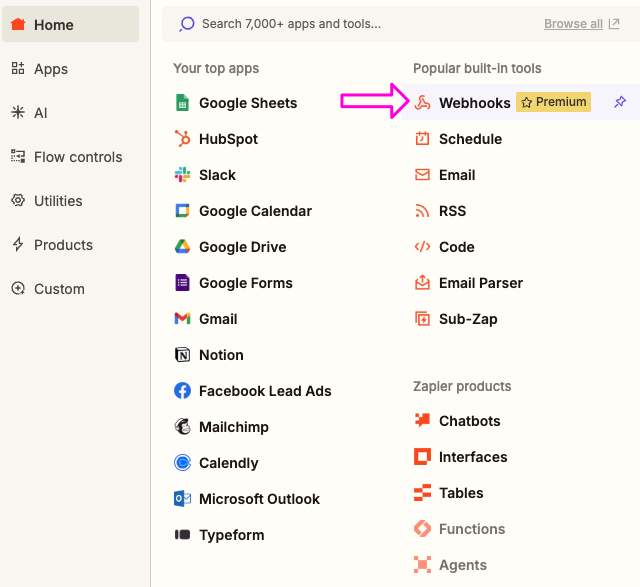Open the Tables text label

pos(461,493)
